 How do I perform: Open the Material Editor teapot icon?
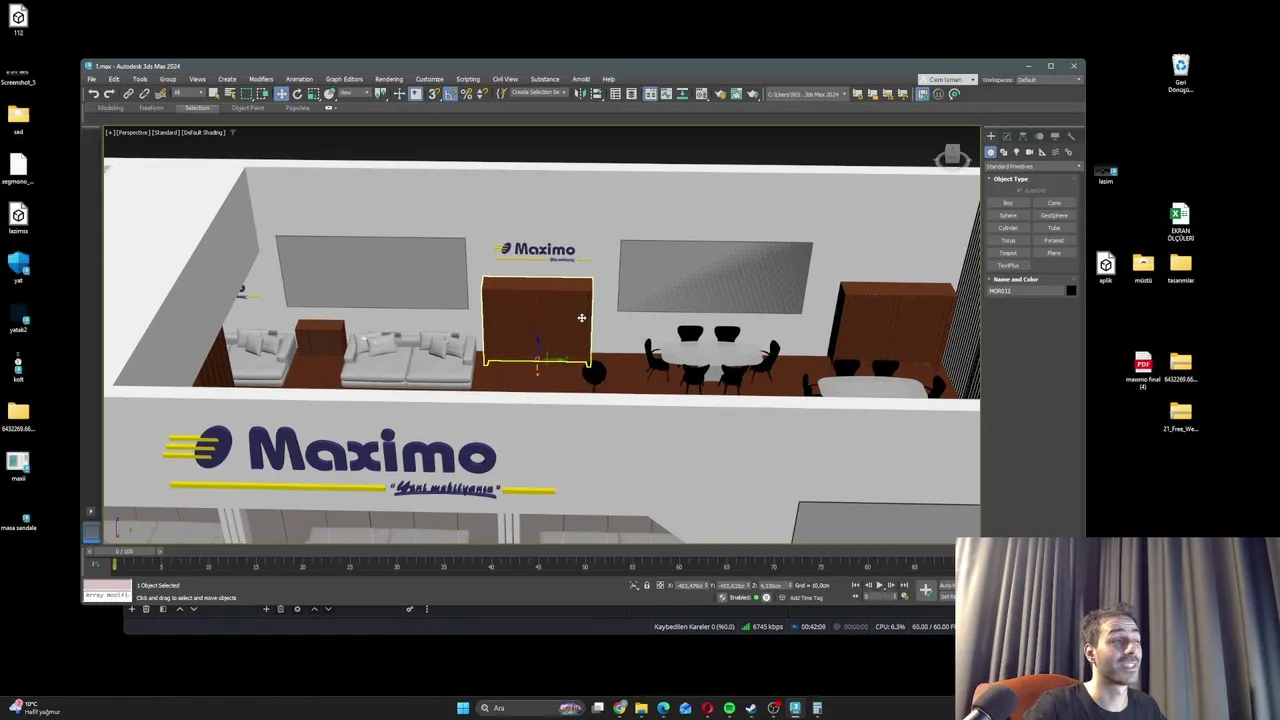pyautogui.click(x=701, y=94)
